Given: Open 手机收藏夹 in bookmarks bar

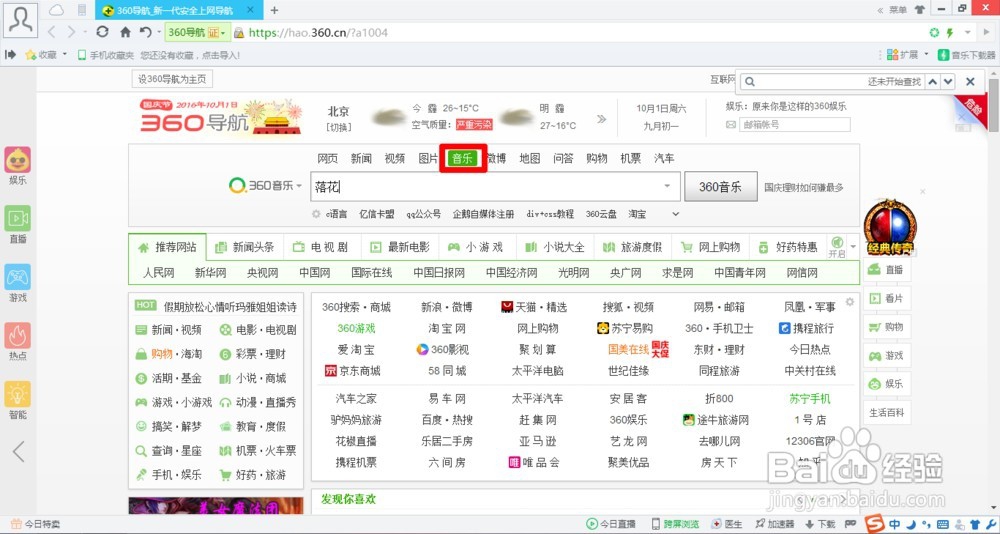Looking at the screenshot, I should [x=105, y=56].
